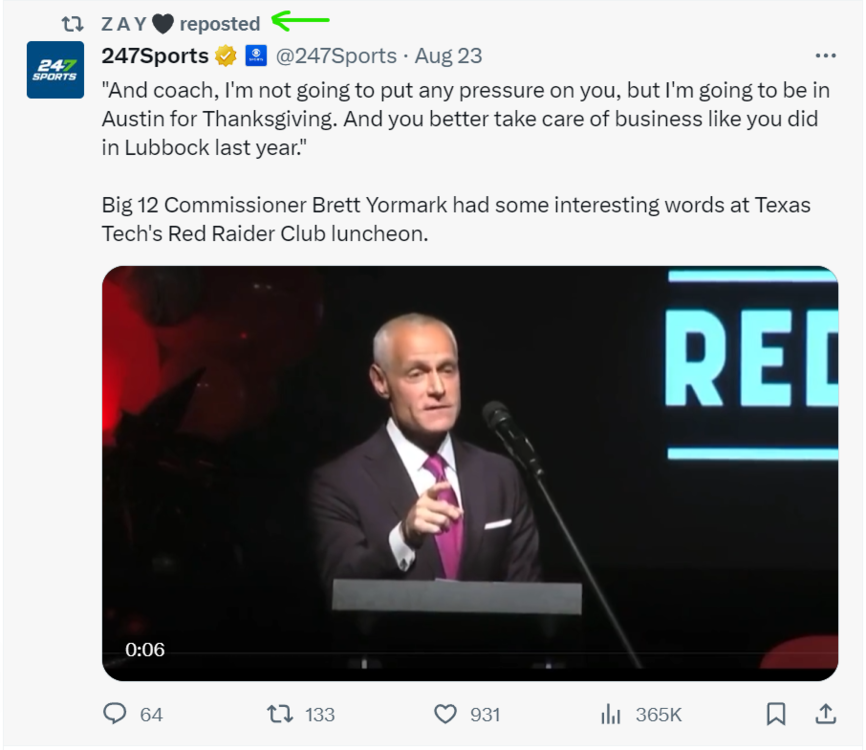Click the 931 likes count
Image resolution: width=866 pixels, height=750 pixels.
coord(485,714)
